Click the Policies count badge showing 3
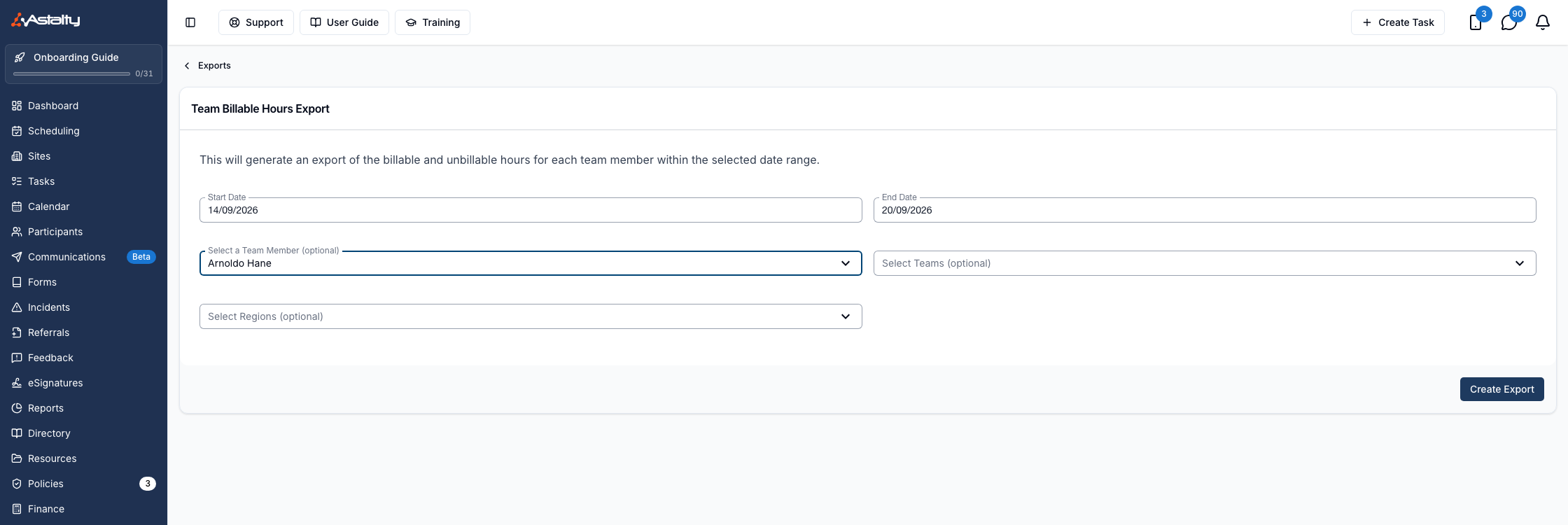 pyautogui.click(x=148, y=484)
